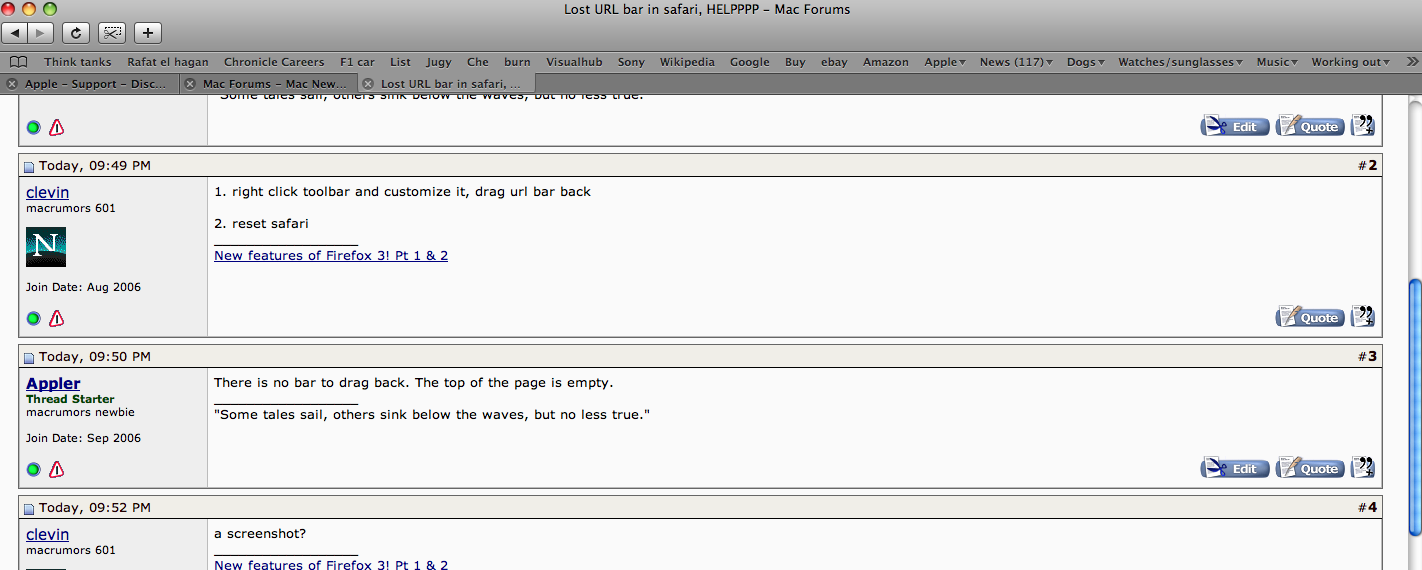
Task: Open the Think tanks bookmark
Action: tap(78, 62)
